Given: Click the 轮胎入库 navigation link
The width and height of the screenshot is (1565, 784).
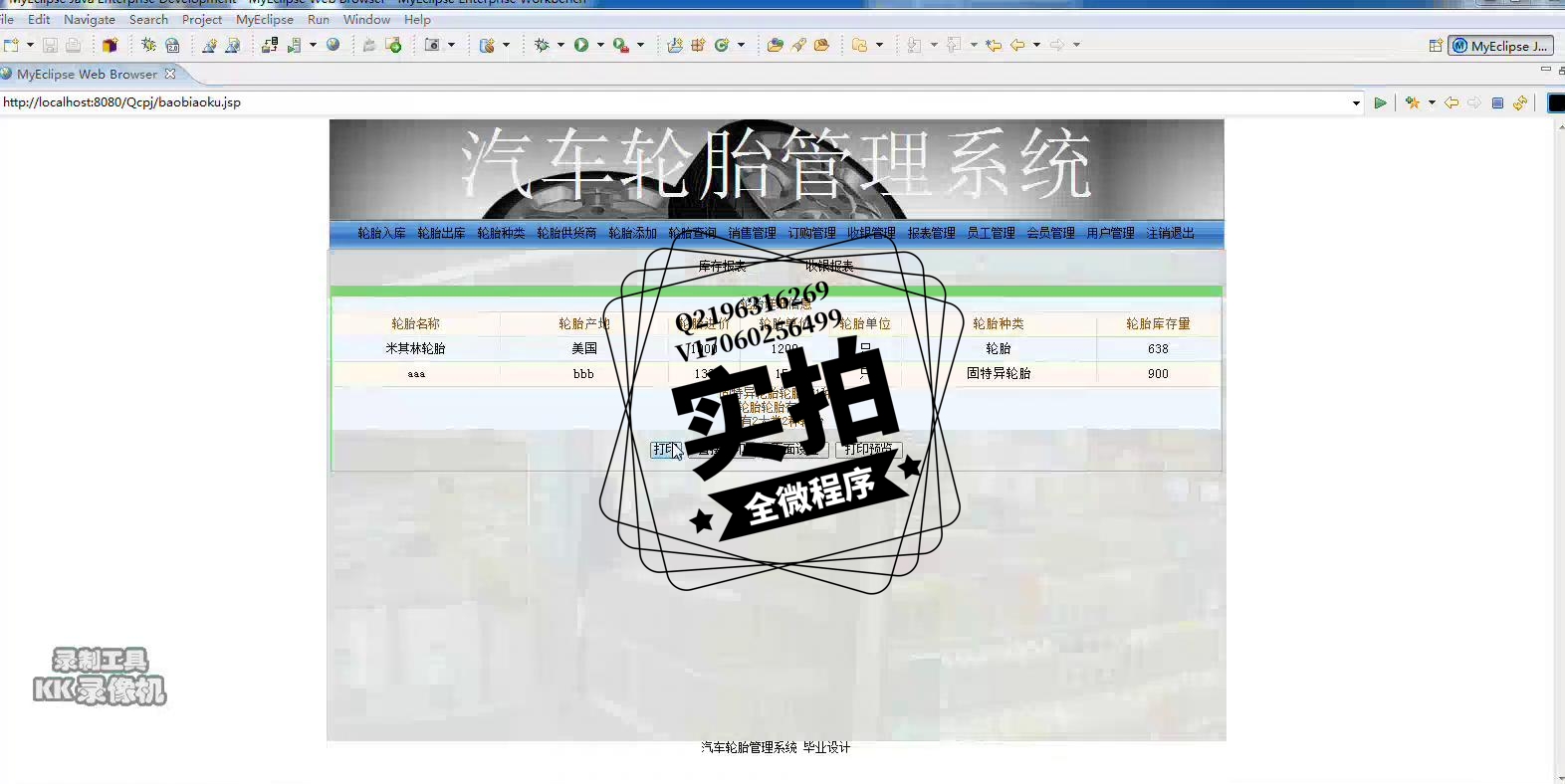Looking at the screenshot, I should [x=382, y=233].
